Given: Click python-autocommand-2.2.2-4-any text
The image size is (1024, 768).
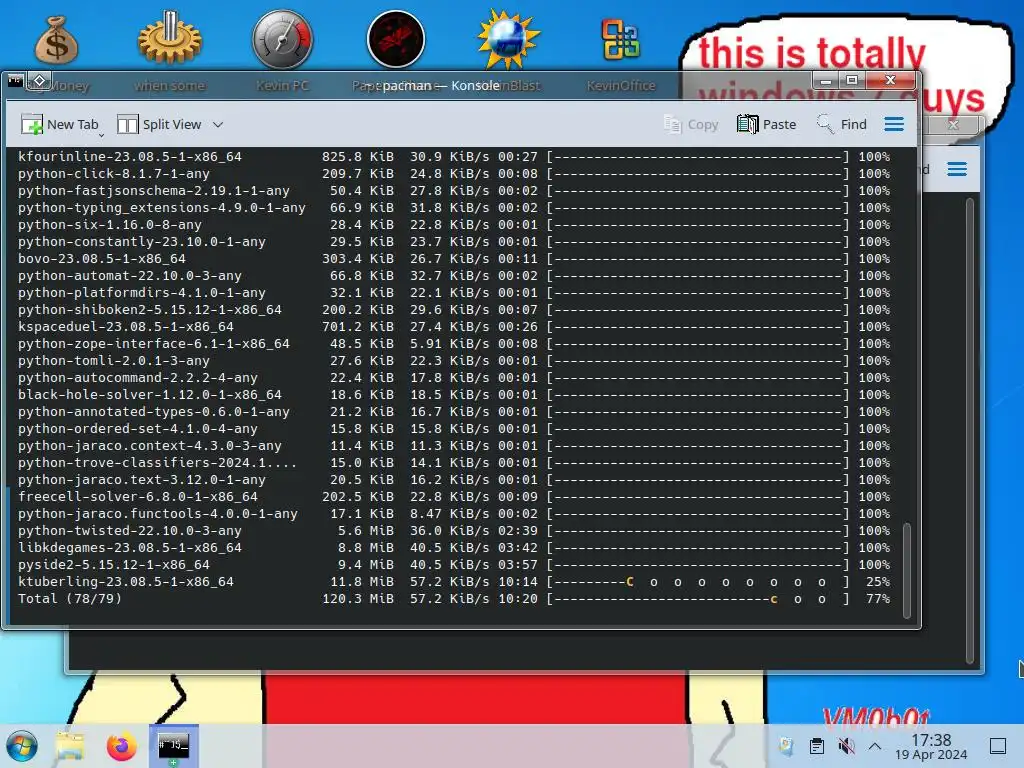Looking at the screenshot, I should coord(138,377).
